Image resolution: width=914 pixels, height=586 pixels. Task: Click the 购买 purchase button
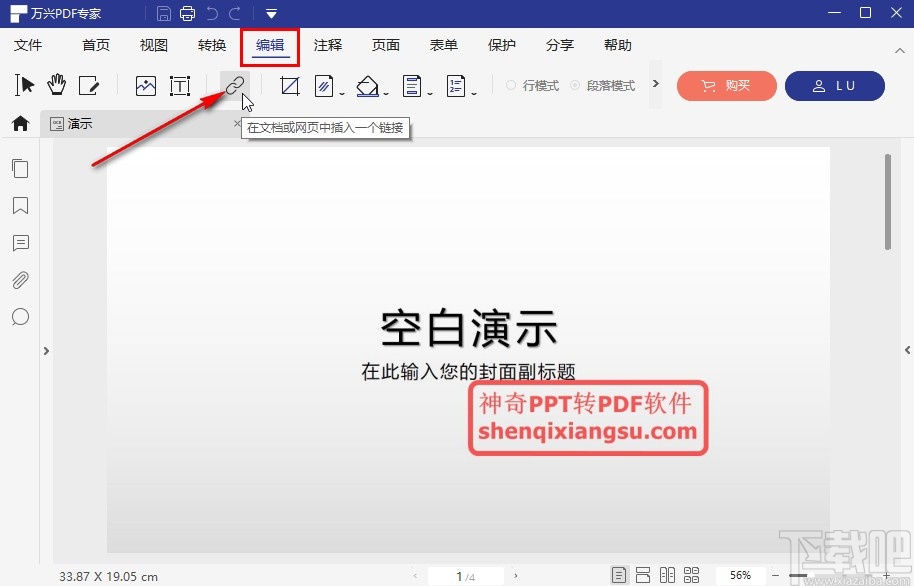pos(727,86)
